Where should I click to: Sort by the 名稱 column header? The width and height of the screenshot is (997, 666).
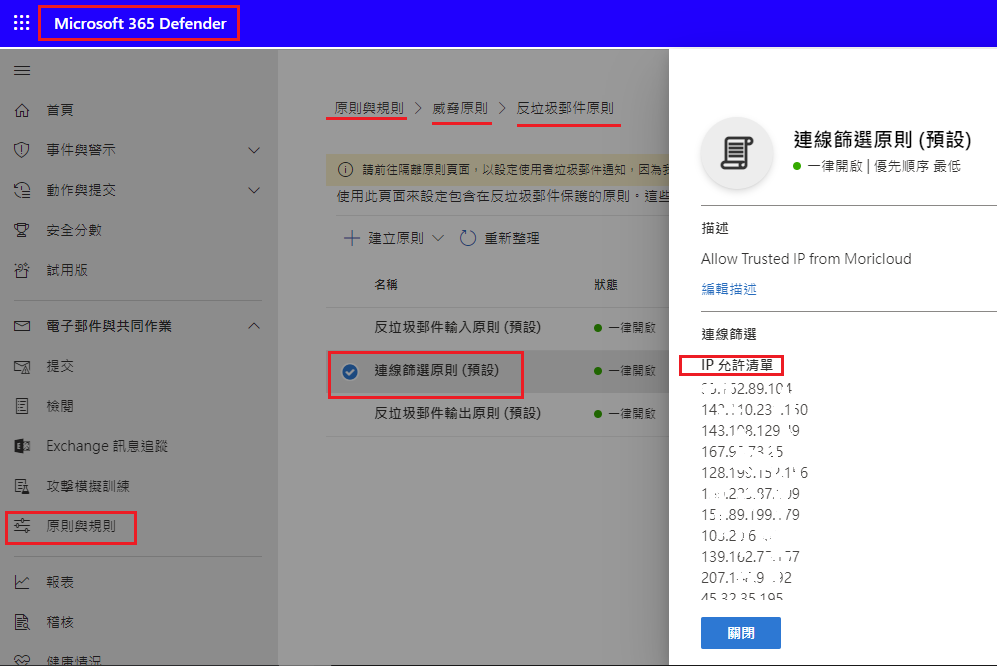(x=386, y=285)
